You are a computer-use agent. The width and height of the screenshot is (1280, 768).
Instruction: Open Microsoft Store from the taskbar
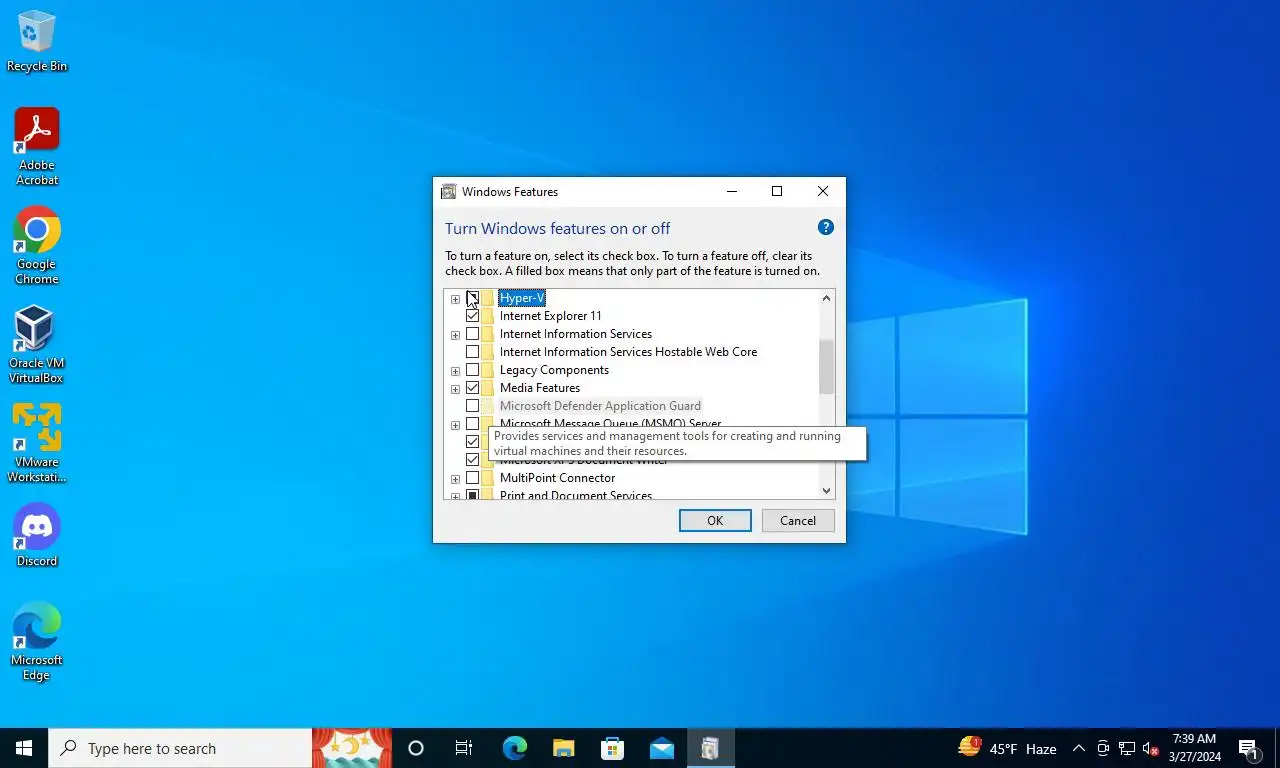click(612, 748)
